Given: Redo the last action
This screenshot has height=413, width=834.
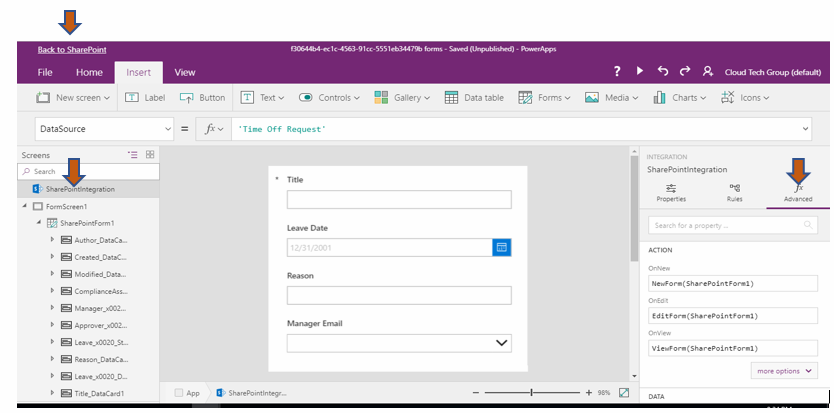Looking at the screenshot, I should pos(685,71).
